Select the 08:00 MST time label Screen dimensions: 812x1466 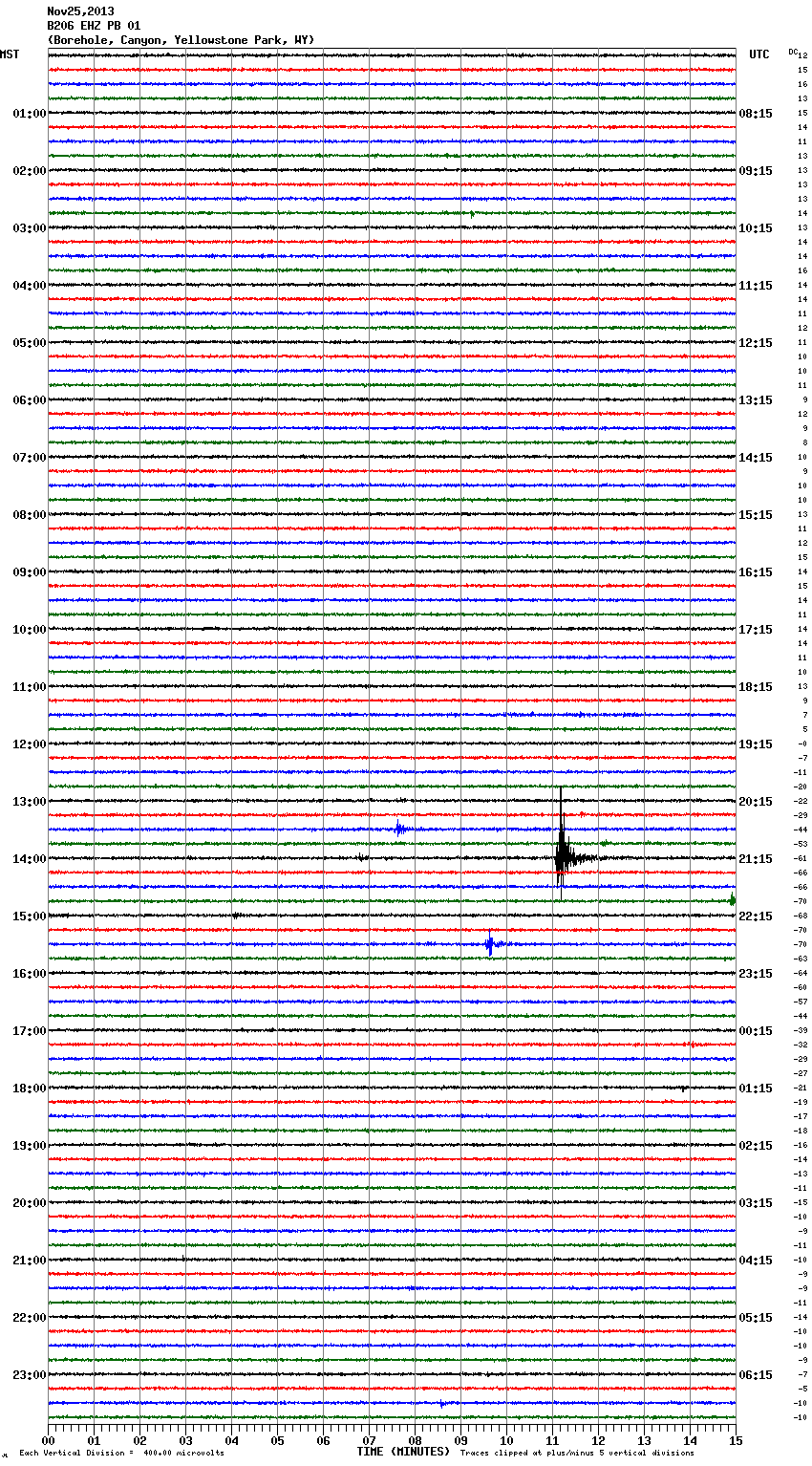[30, 515]
